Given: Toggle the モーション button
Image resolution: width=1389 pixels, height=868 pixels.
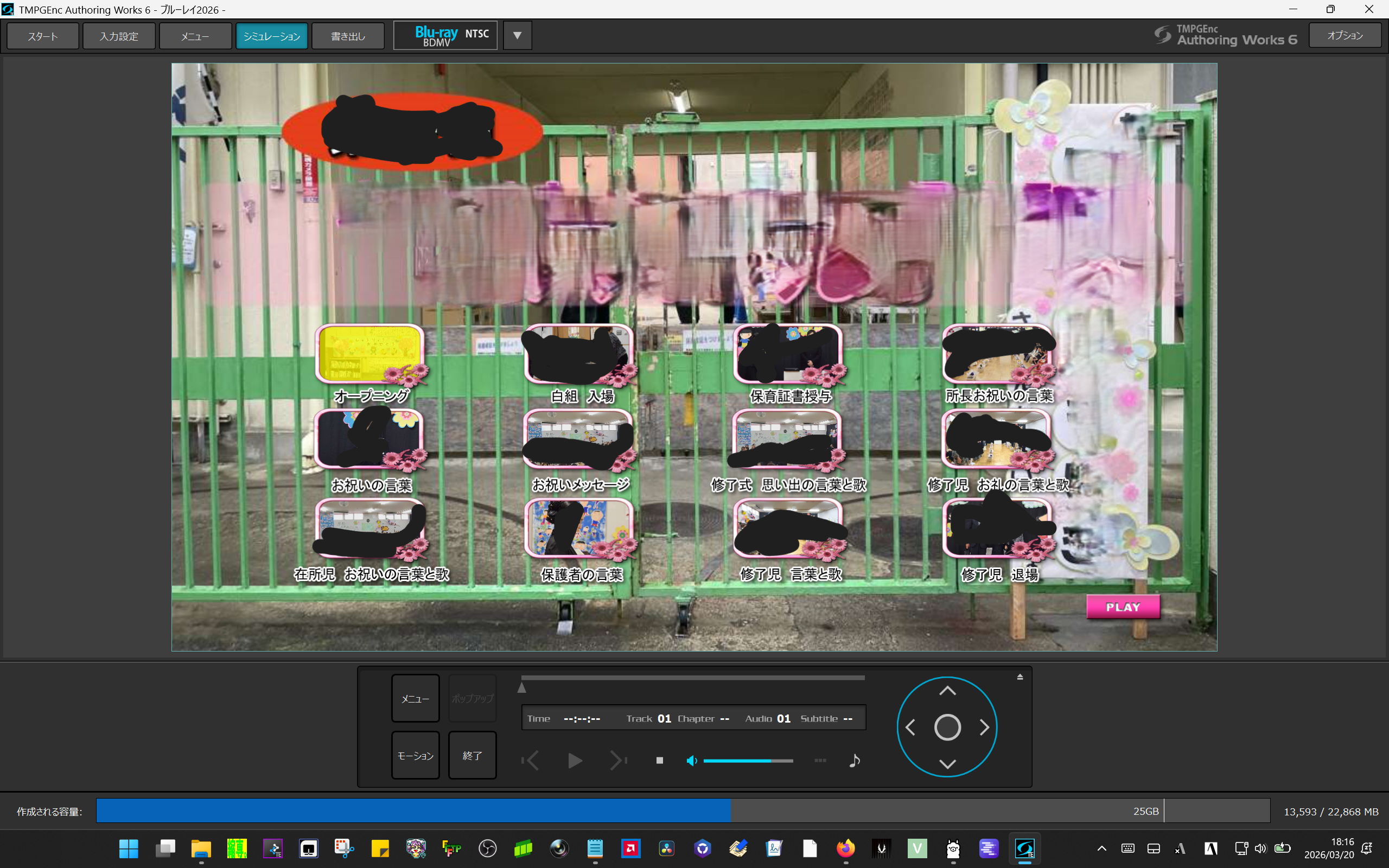Looking at the screenshot, I should (415, 756).
